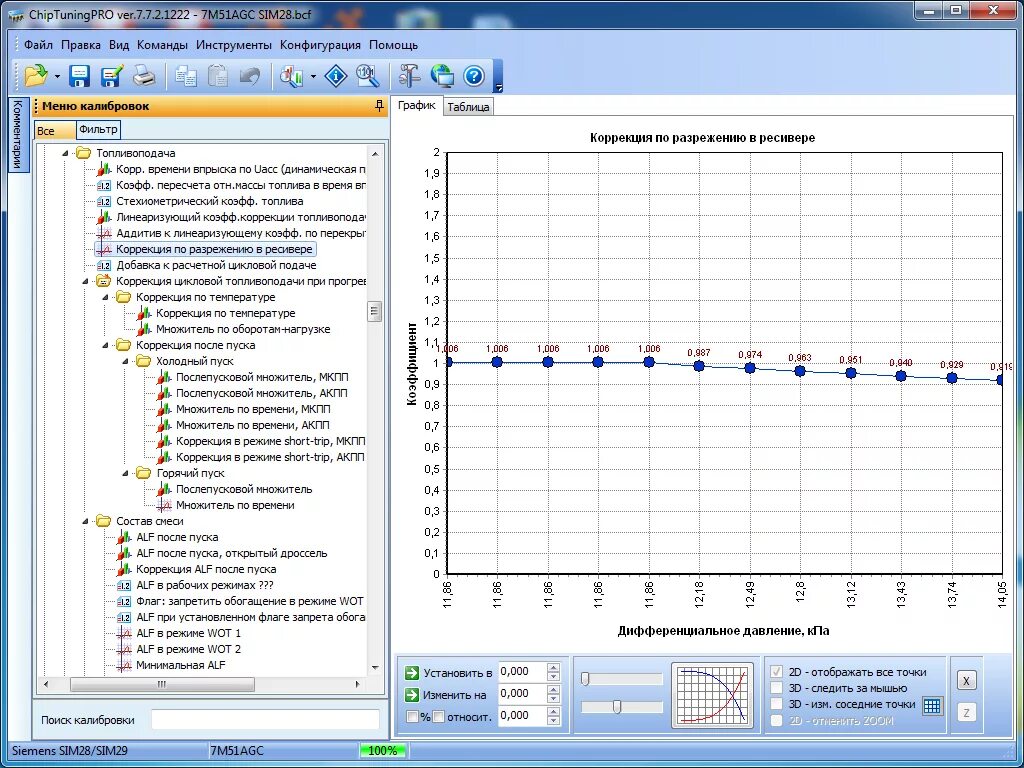Click the Изменить на value field

522,694
